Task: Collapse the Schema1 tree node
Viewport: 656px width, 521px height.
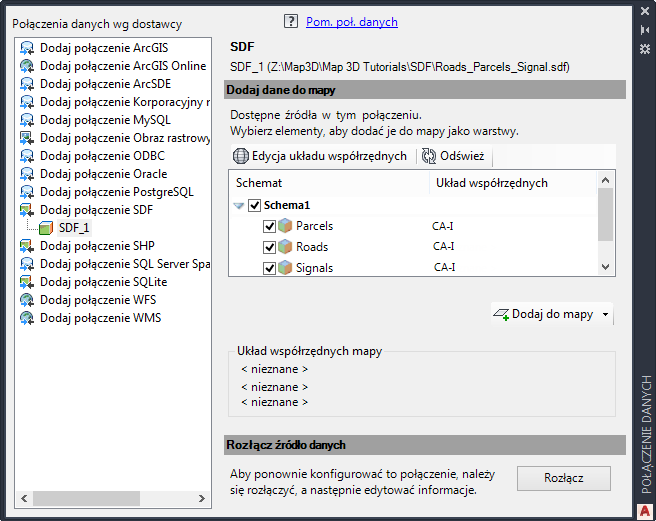Action: click(x=239, y=205)
